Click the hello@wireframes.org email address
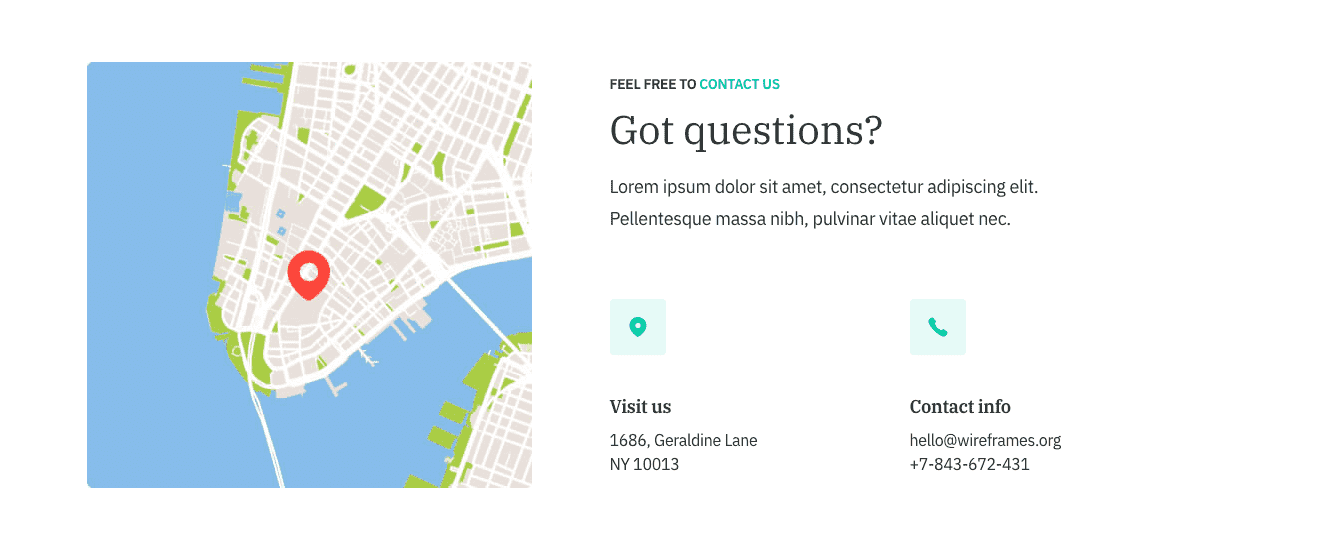Viewport: 1326px width, 548px height. point(985,440)
